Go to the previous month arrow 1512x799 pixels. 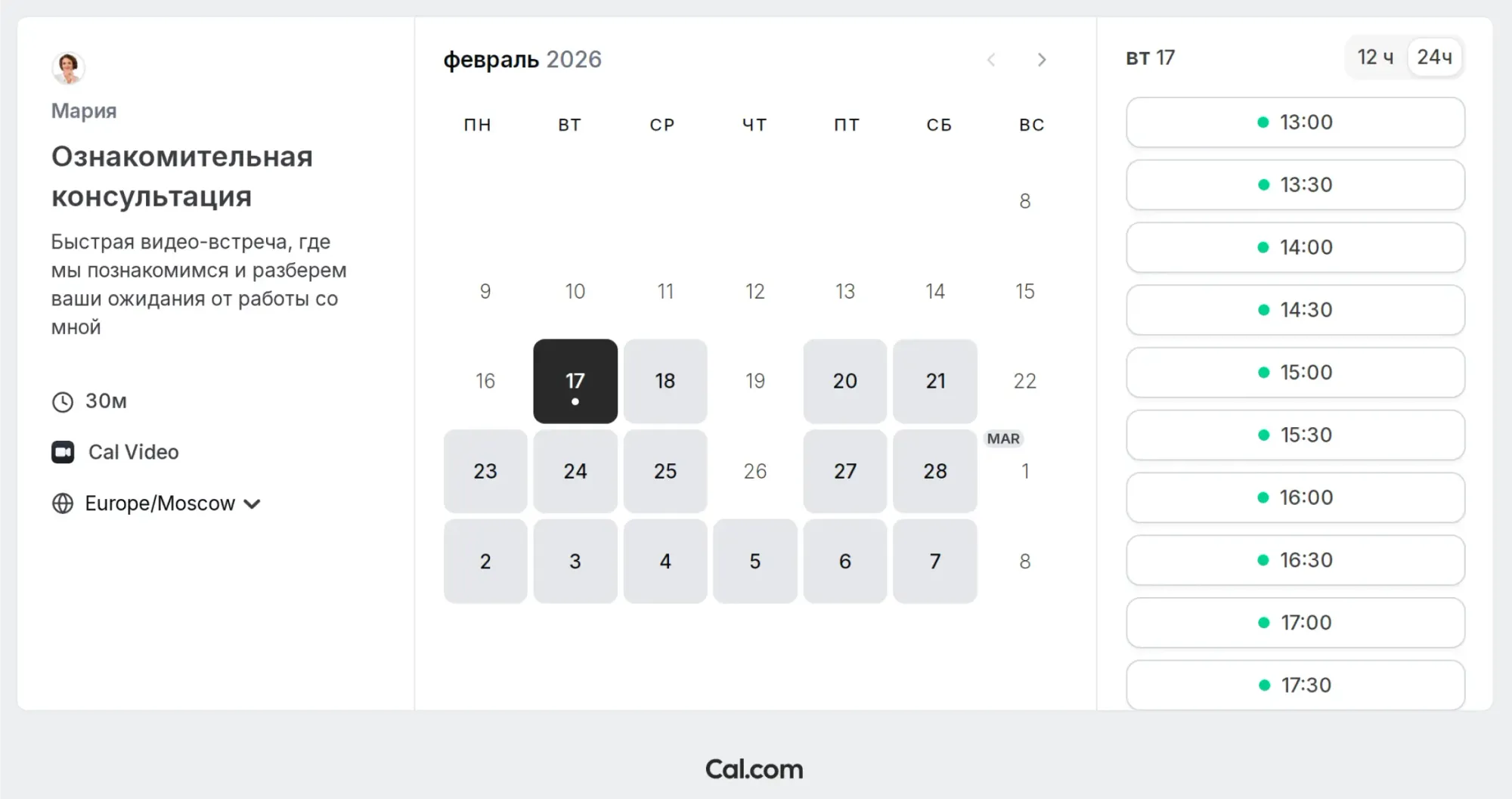click(991, 60)
